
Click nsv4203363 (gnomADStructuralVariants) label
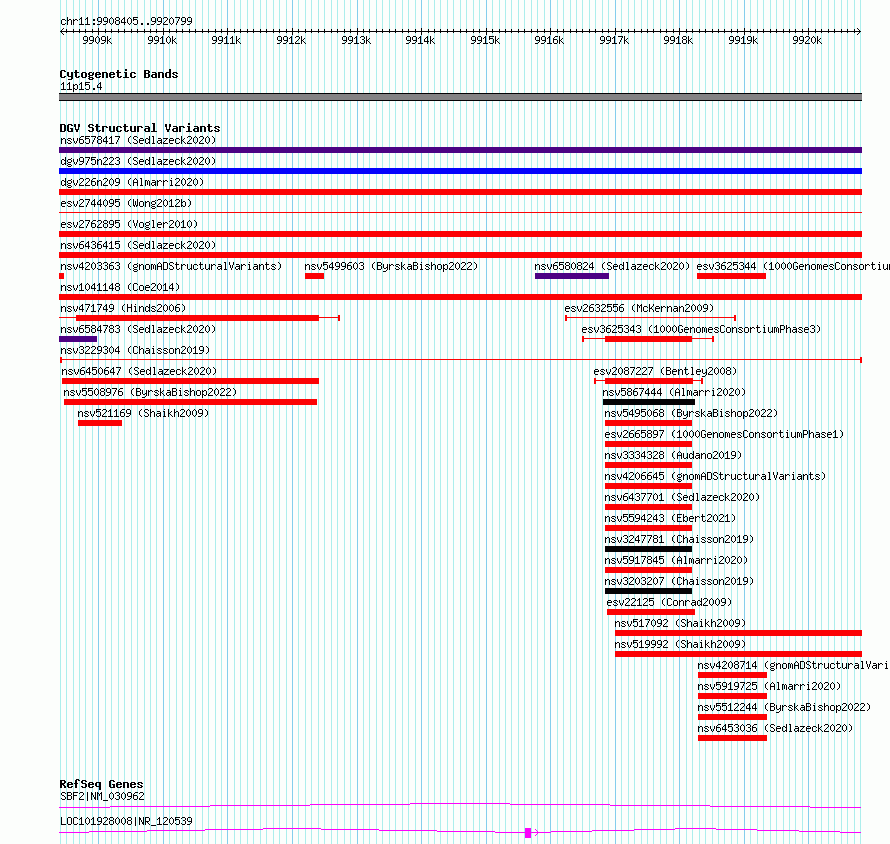(x=171, y=266)
